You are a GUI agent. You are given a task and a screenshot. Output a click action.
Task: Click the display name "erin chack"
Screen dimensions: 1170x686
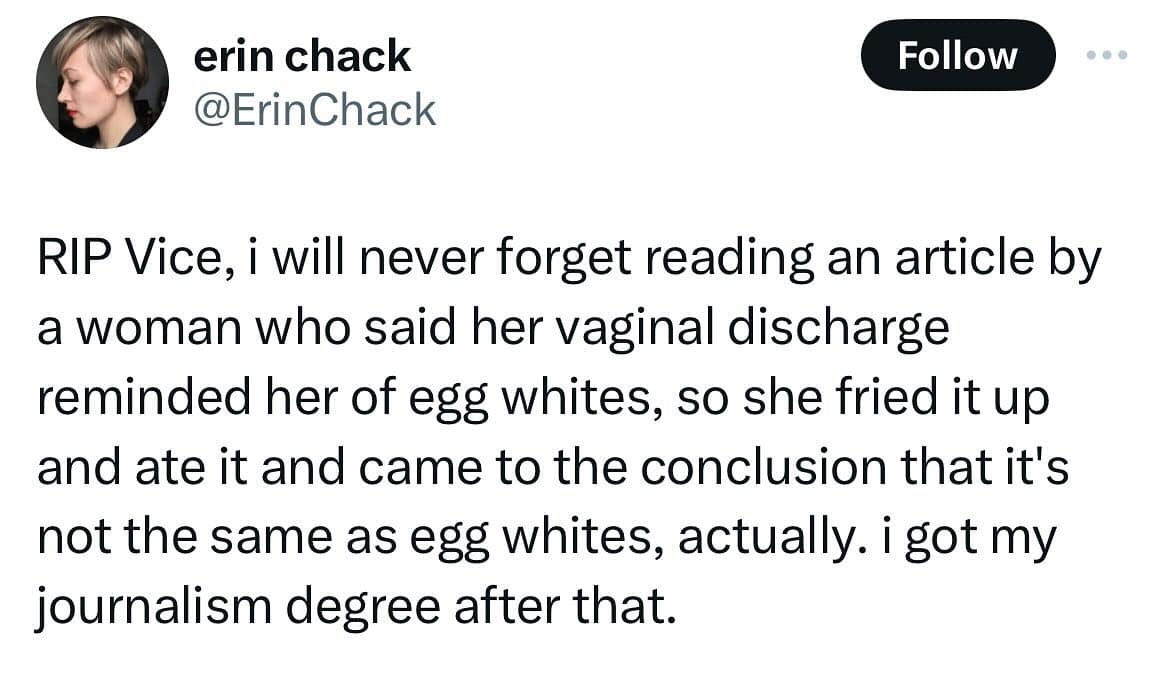(x=302, y=56)
